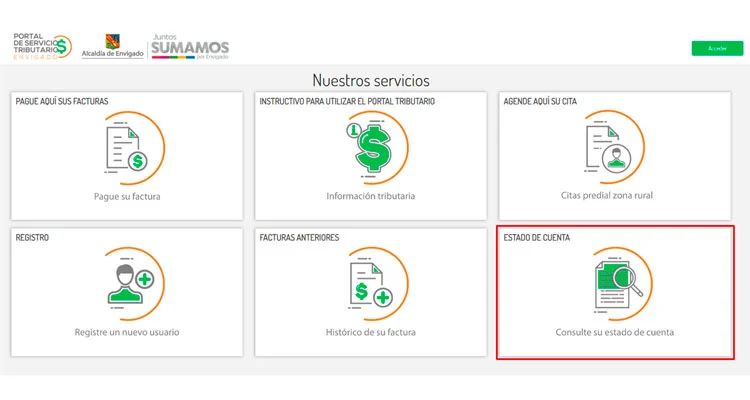Image resolution: width=750 pixels, height=400 pixels.
Task: Select the REGISTRO card heading
Action: (x=32, y=237)
